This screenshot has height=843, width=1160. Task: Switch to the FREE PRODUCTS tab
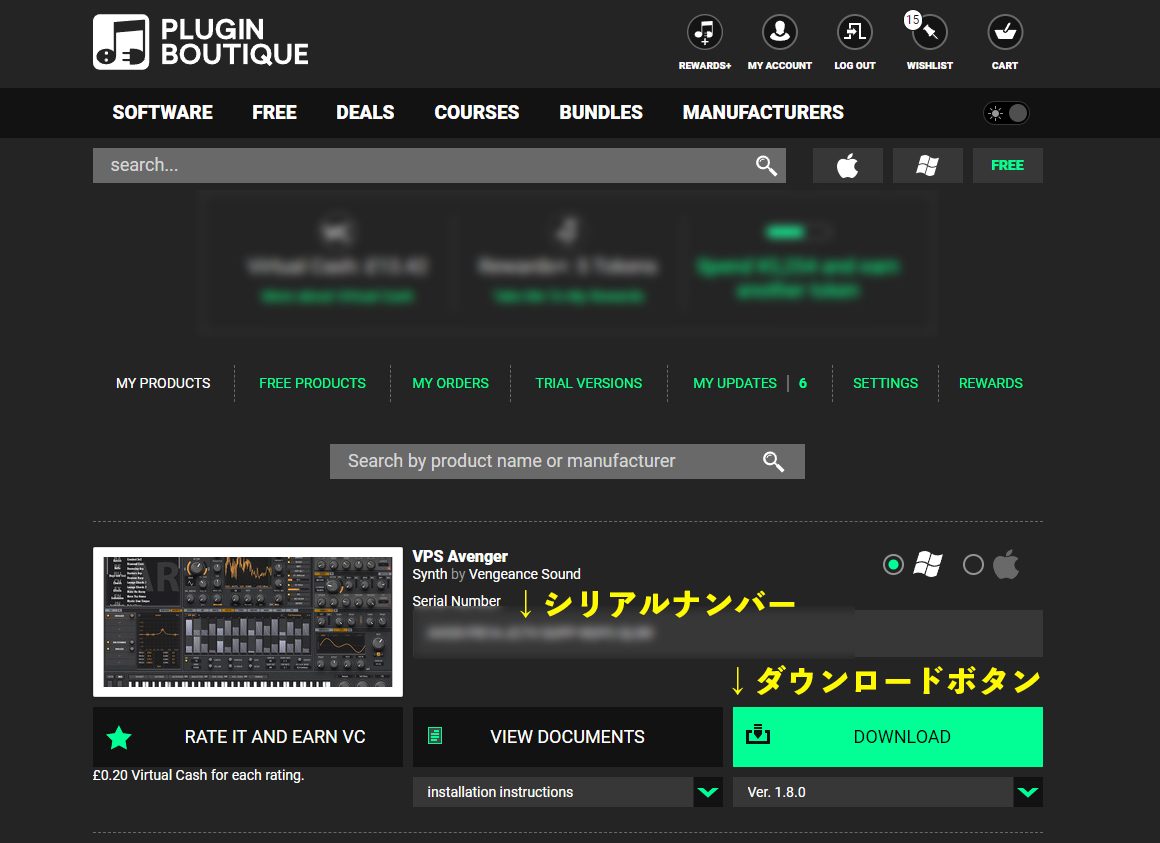click(312, 383)
